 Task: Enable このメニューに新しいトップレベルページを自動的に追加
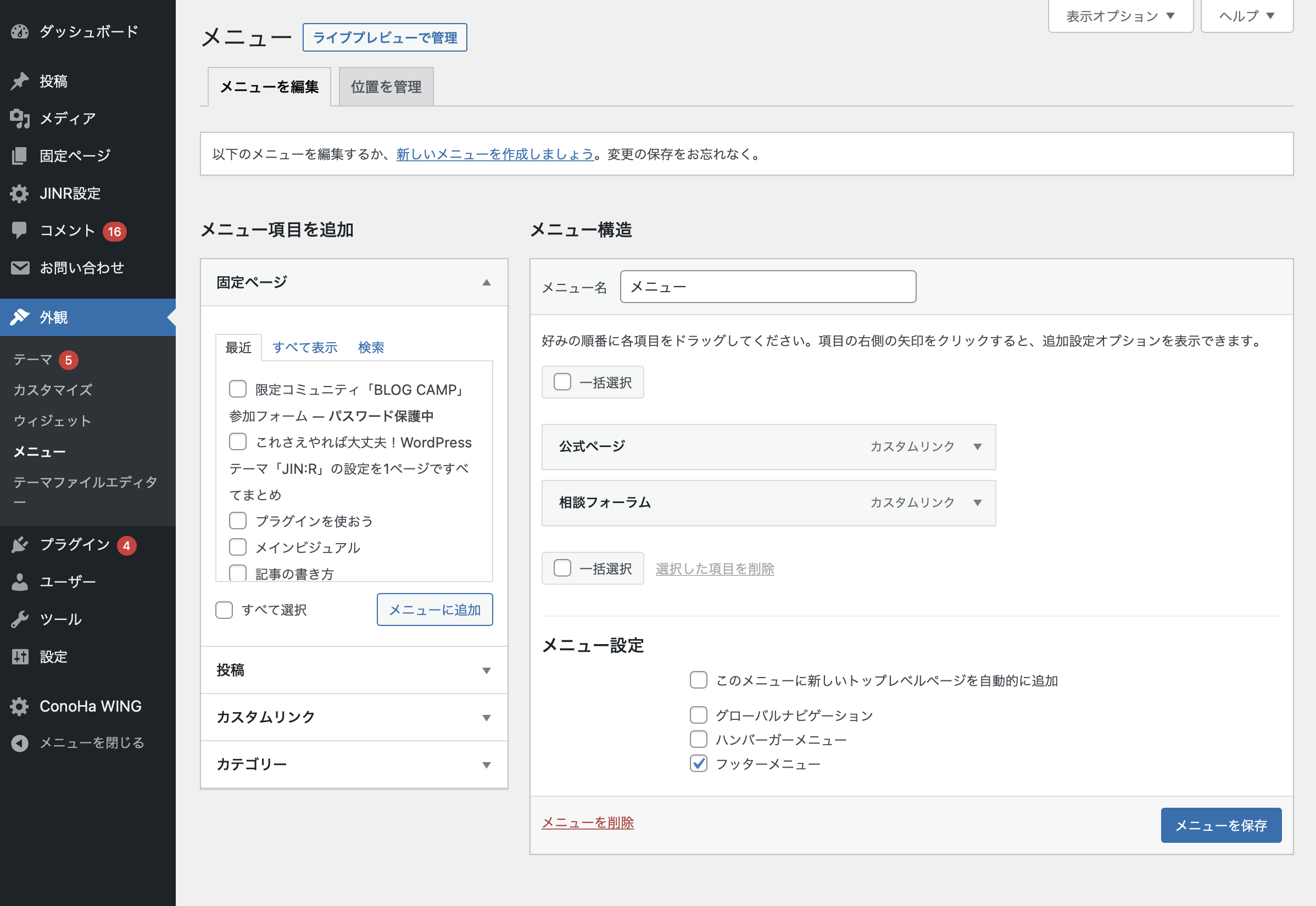699,680
